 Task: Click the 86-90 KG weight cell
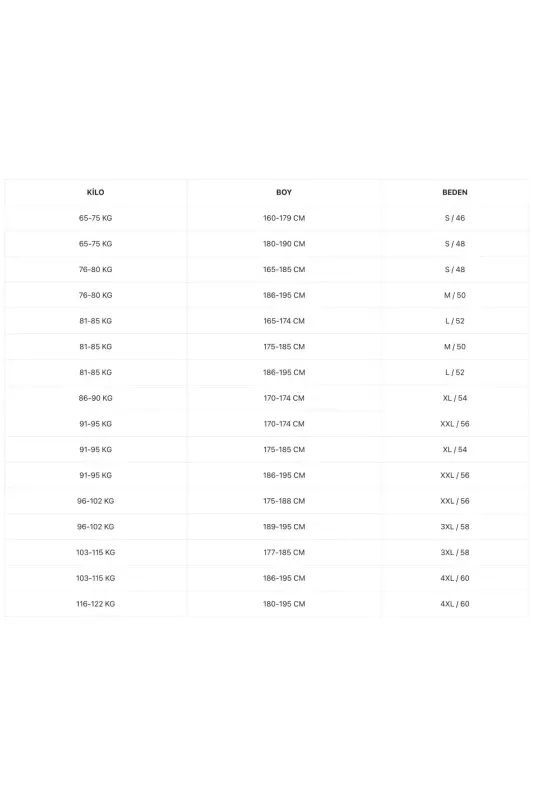(95, 398)
